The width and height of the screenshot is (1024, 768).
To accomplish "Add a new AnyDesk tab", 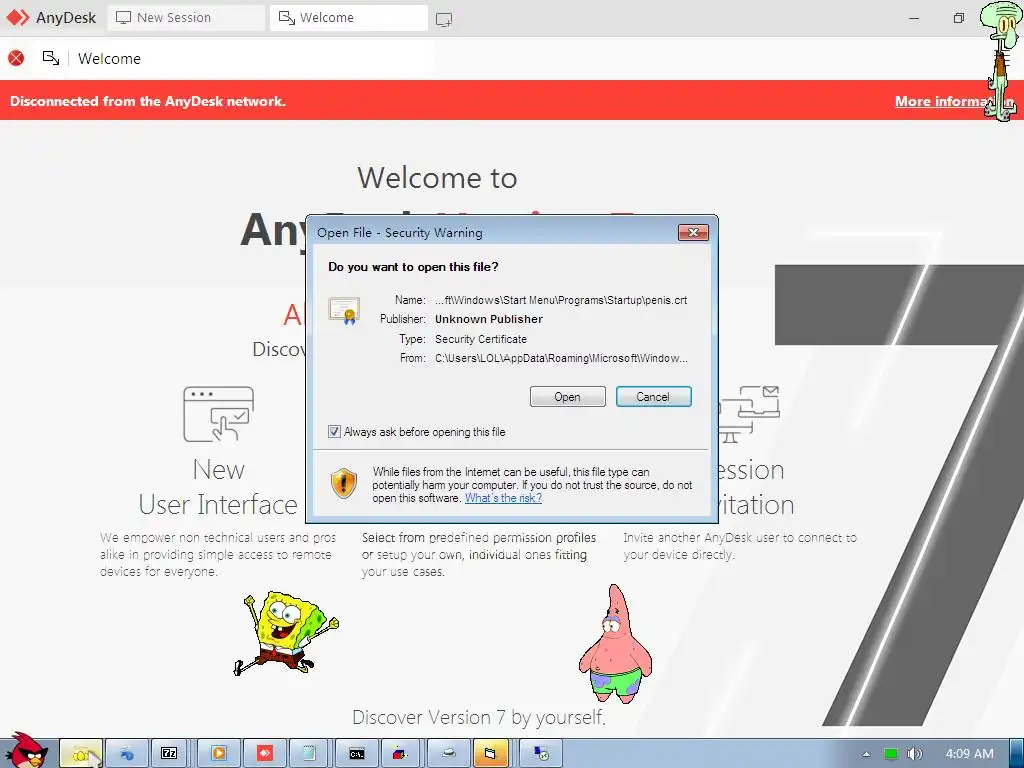I will click(444, 19).
